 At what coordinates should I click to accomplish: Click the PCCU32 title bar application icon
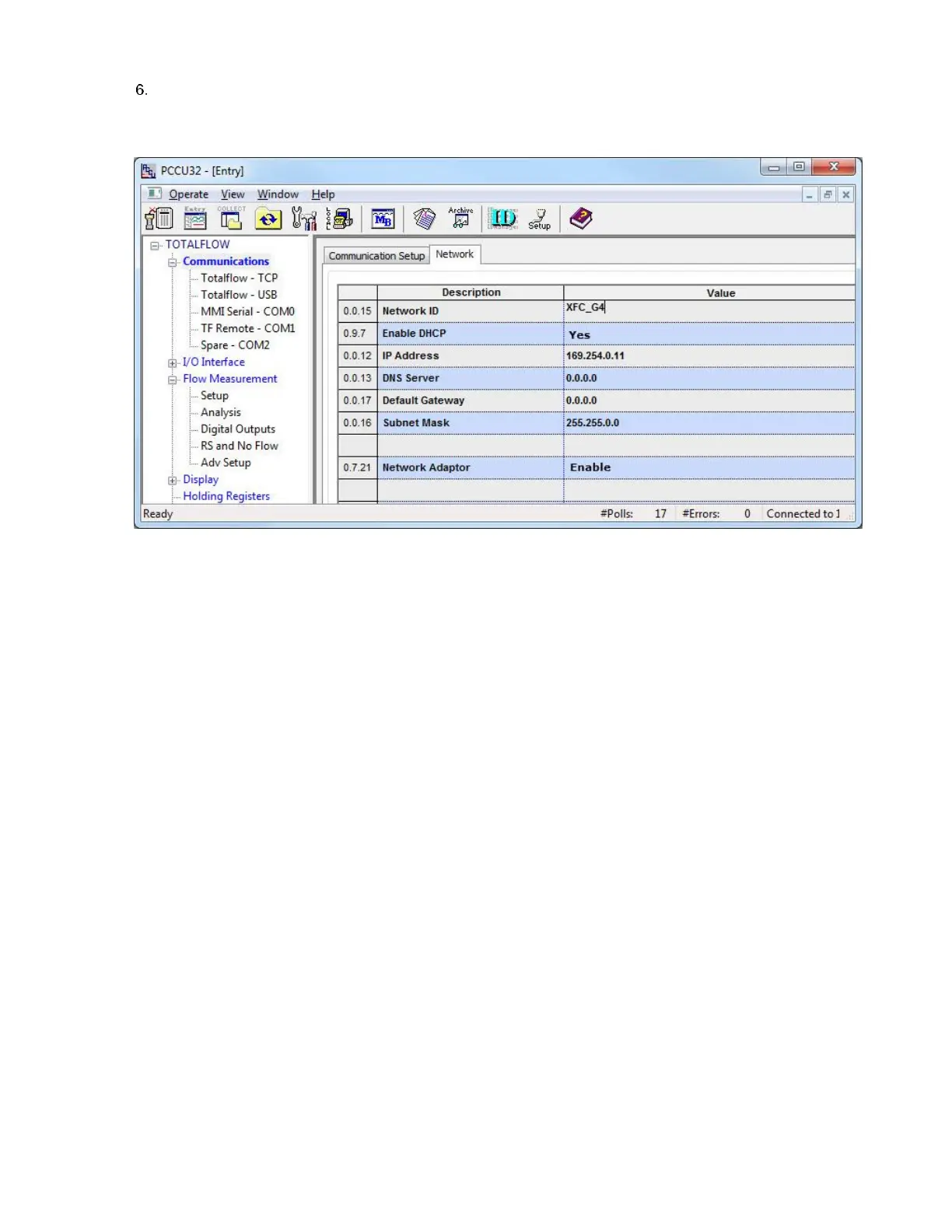149,170
